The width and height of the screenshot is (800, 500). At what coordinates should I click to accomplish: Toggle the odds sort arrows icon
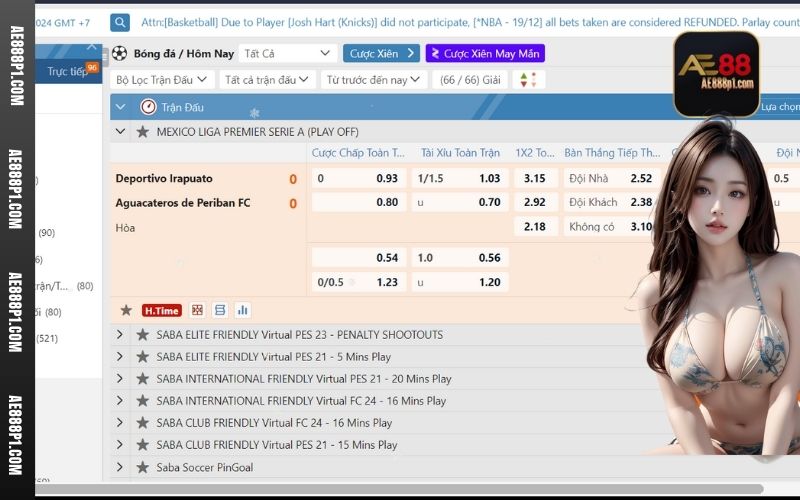pos(528,80)
